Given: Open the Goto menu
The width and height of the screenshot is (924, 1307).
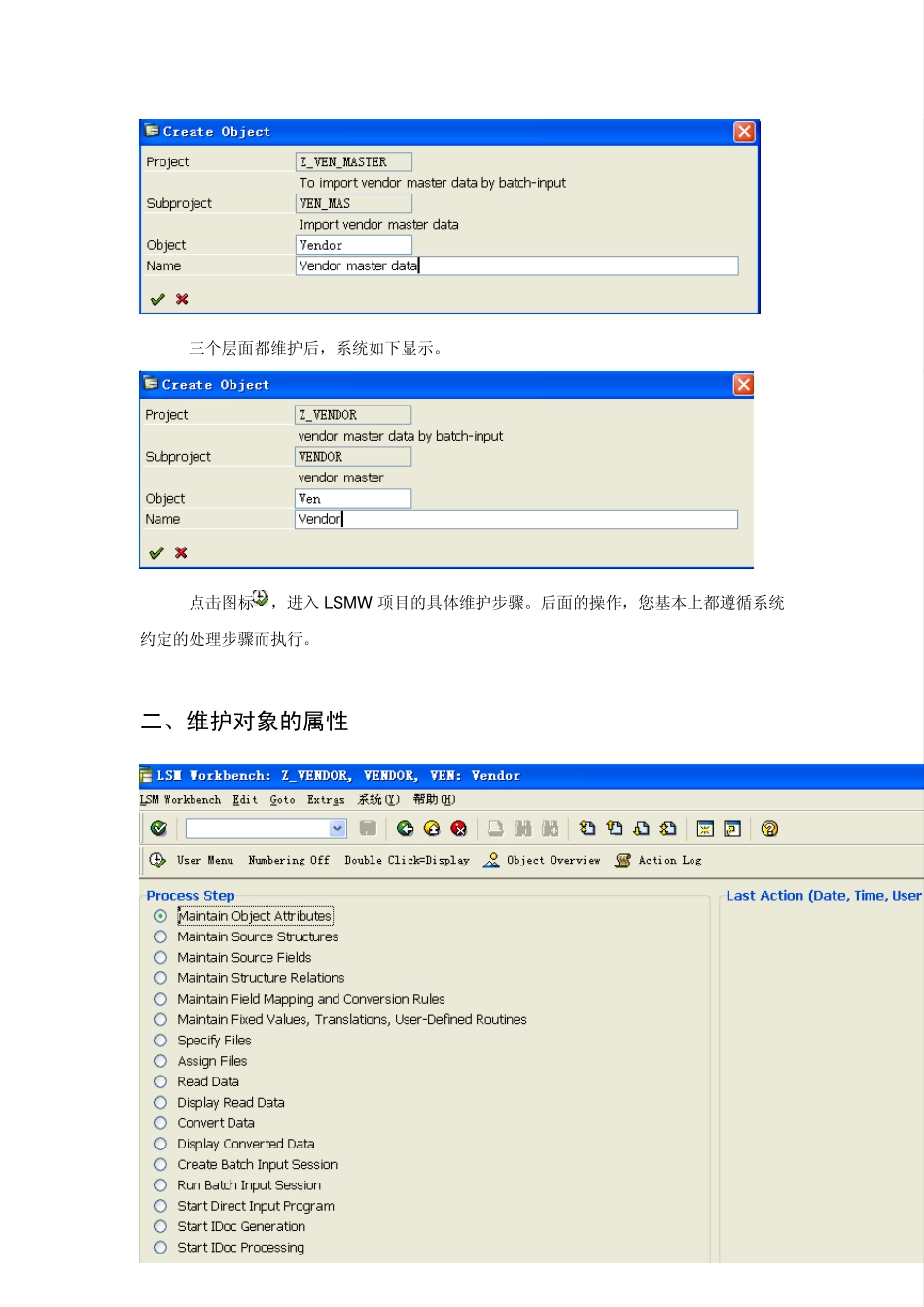Looking at the screenshot, I should [282, 800].
